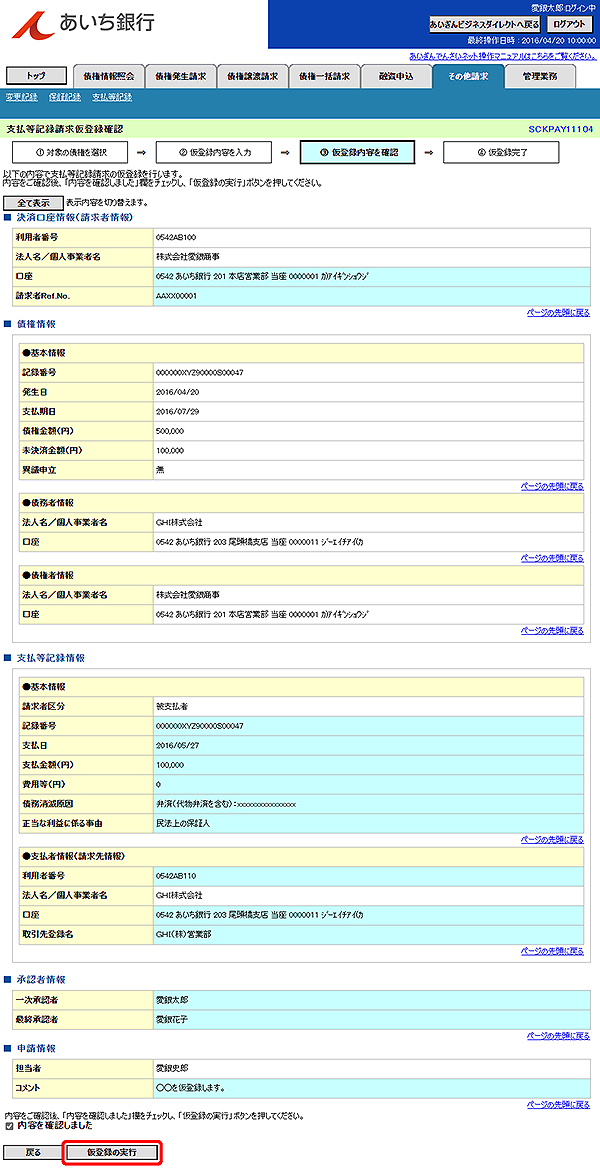Screen dimensions: 600x1168
Task: Click the 決済口座情報 section heading
Action: pos(75,218)
